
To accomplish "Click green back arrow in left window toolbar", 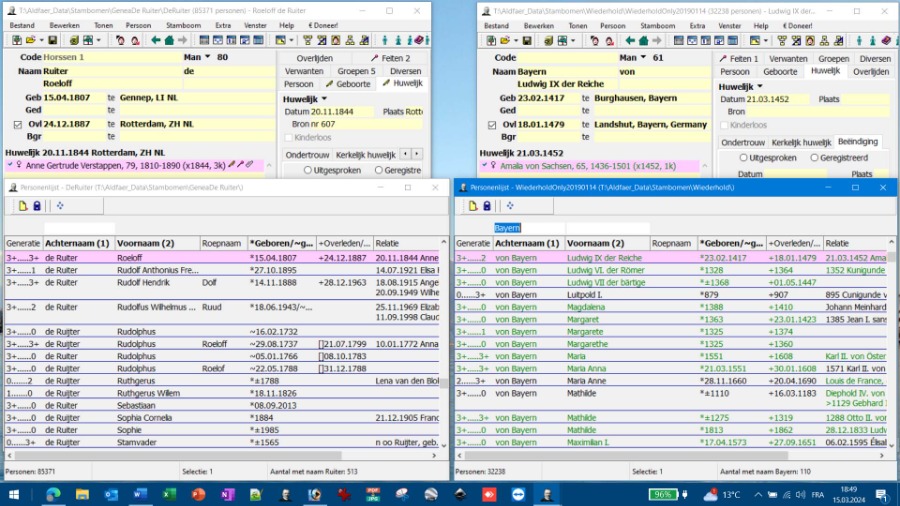I will [155, 40].
